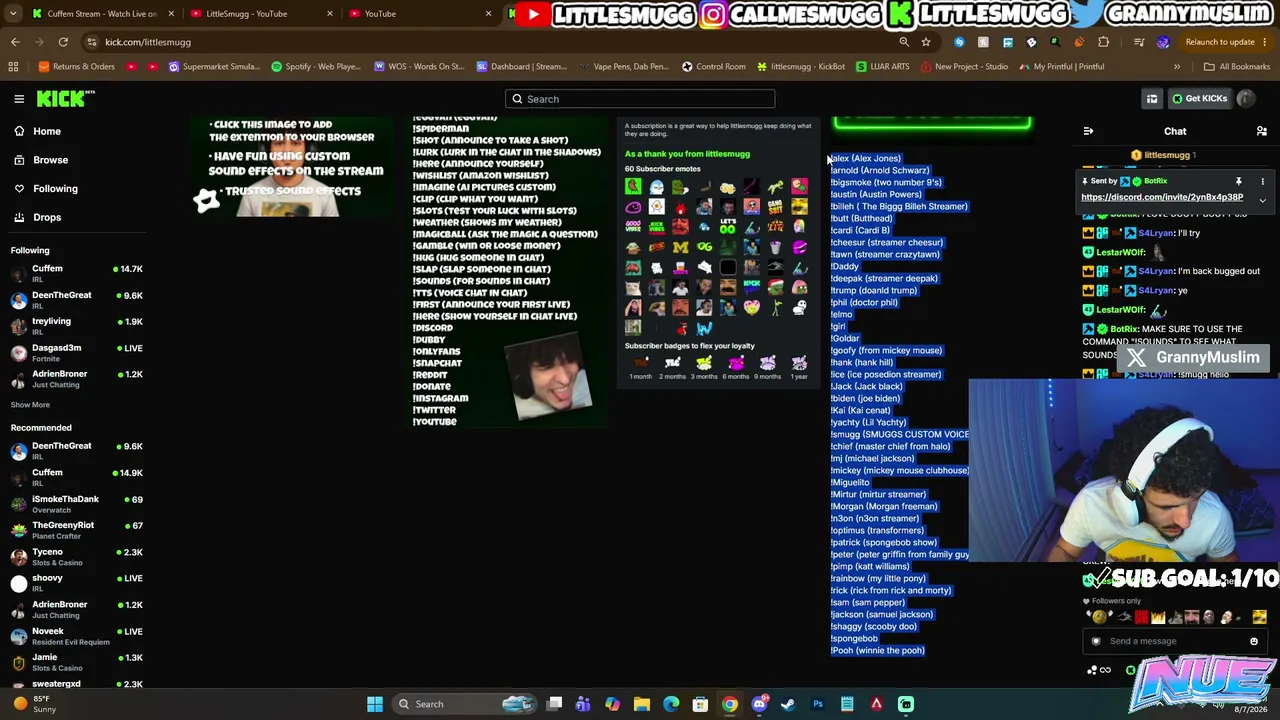Open iSmokeThaDank recommended channel
The image size is (1280, 720).
pyautogui.click(x=77, y=503)
